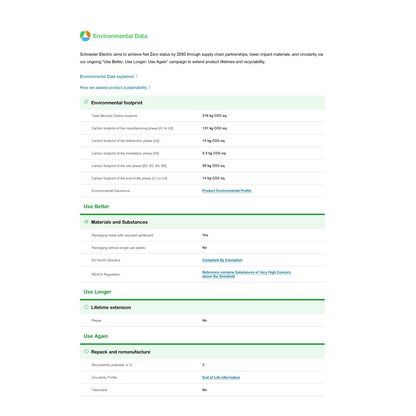This screenshot has height=416, width=416.
Task: Click the Repack and remanufacture section icon
Action: coord(86,351)
